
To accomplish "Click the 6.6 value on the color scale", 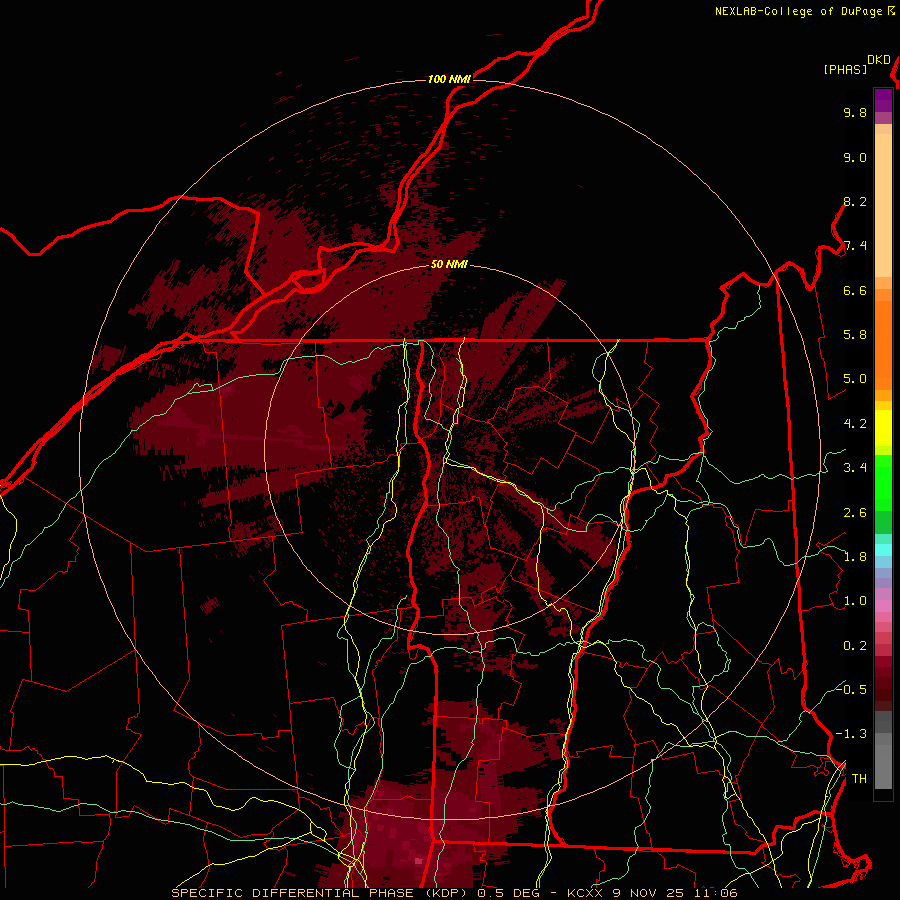I will pyautogui.click(x=855, y=290).
